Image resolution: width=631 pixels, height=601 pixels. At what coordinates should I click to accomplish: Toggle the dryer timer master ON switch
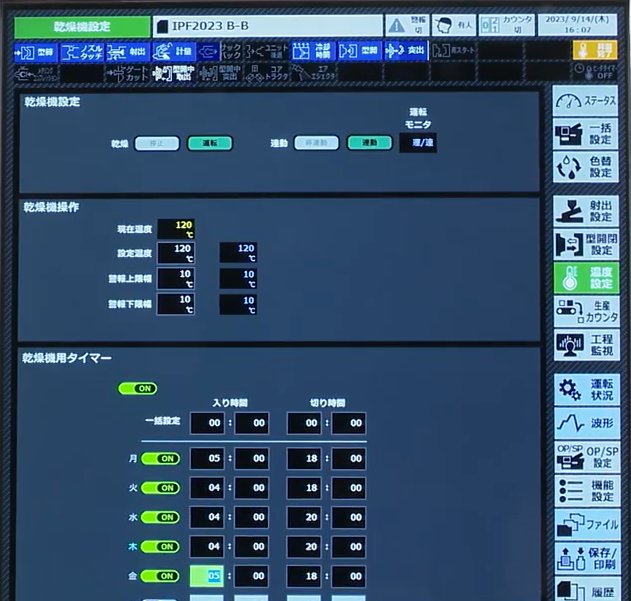(x=138, y=388)
